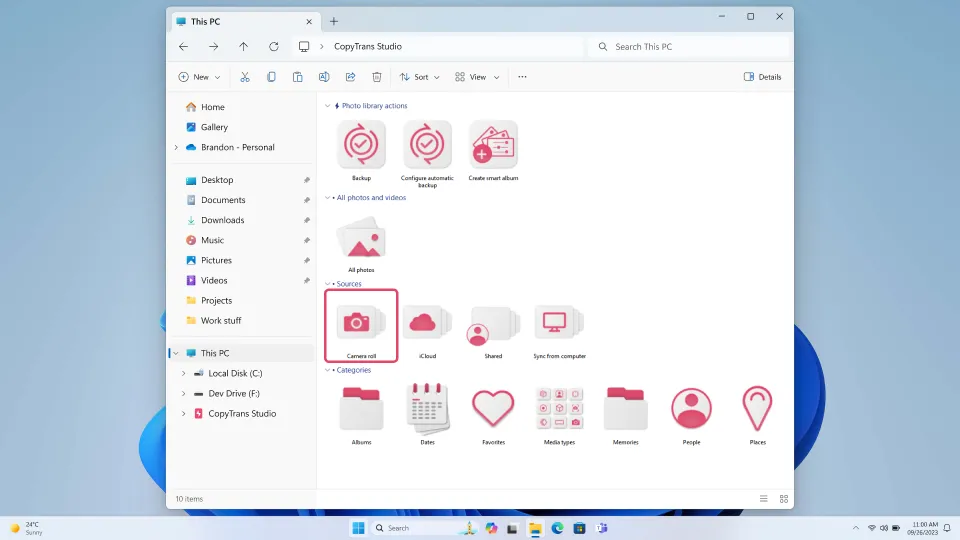Open the Favorites heart category
The height and width of the screenshot is (540, 960).
493,408
